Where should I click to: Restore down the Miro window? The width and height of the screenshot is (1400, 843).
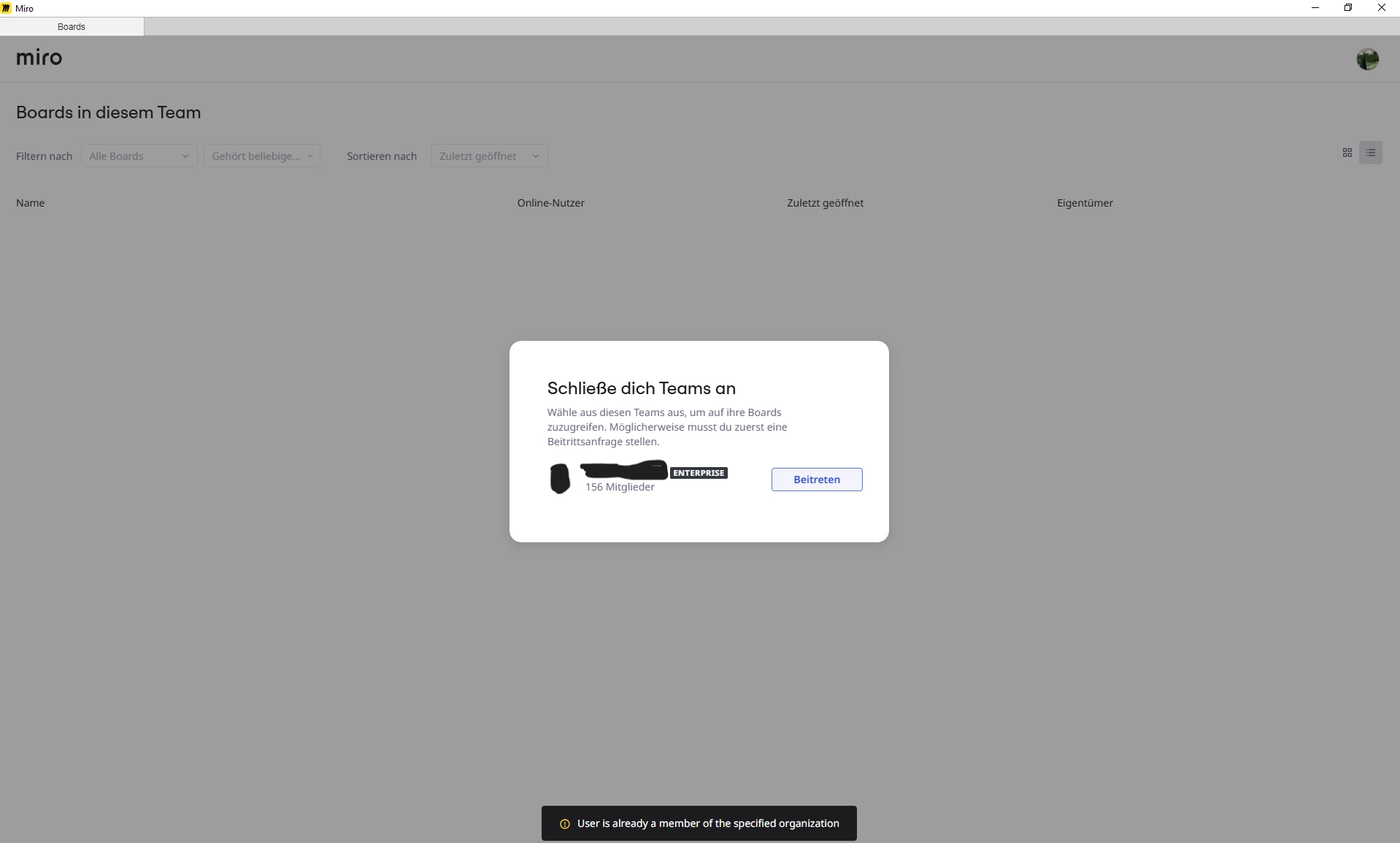1348,8
